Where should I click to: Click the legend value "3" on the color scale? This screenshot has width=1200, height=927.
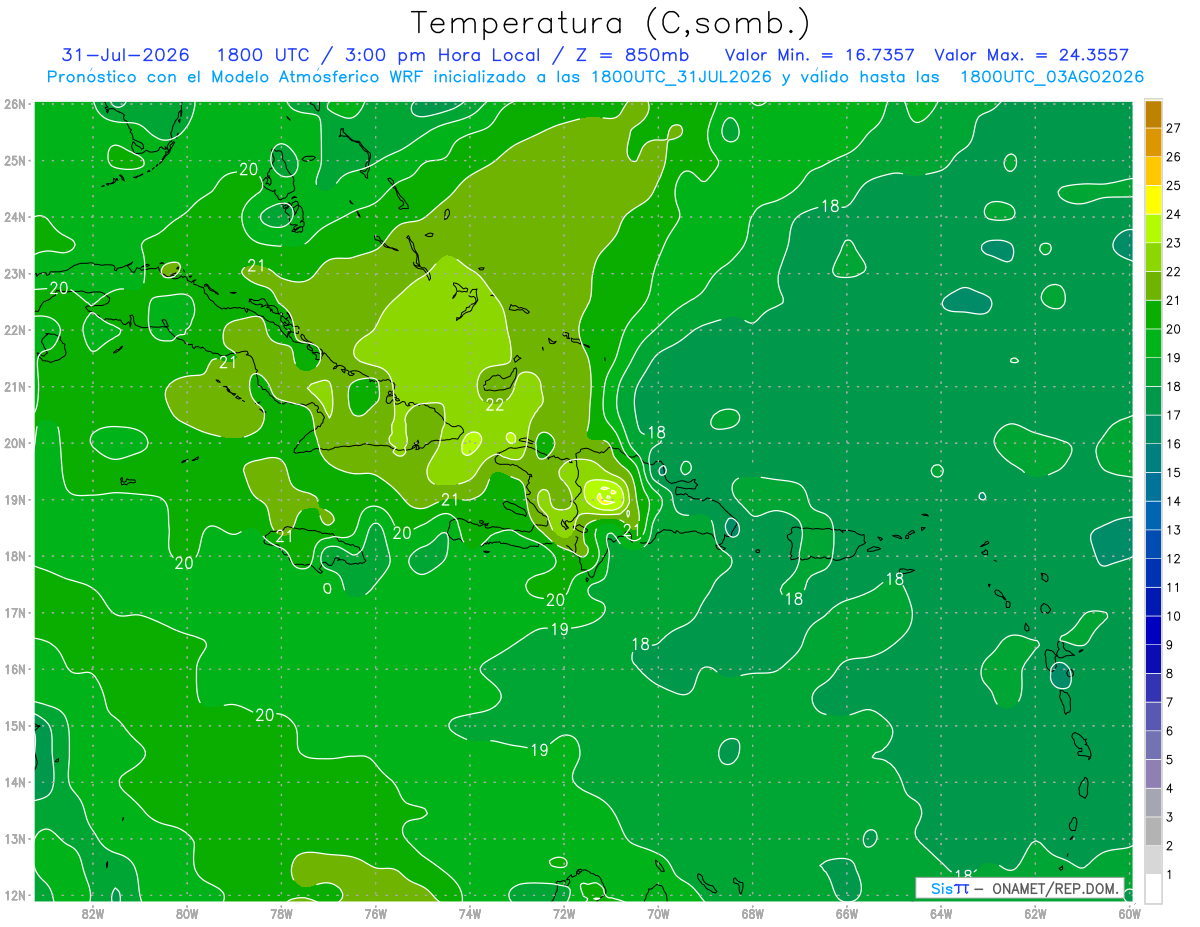pyautogui.click(x=1170, y=817)
